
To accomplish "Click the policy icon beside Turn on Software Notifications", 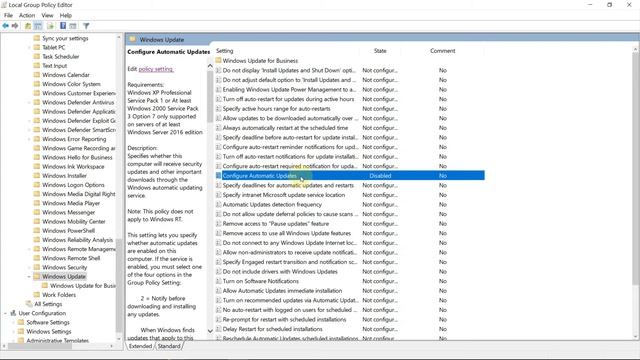I will (218, 281).
